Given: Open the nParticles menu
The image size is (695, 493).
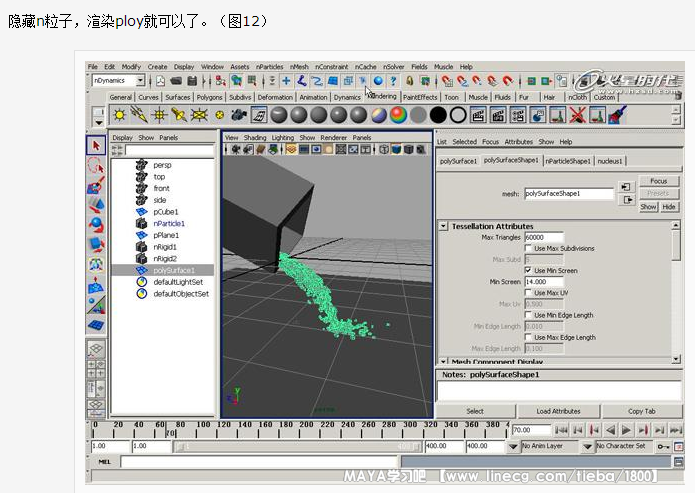Looking at the screenshot, I should point(269,67).
